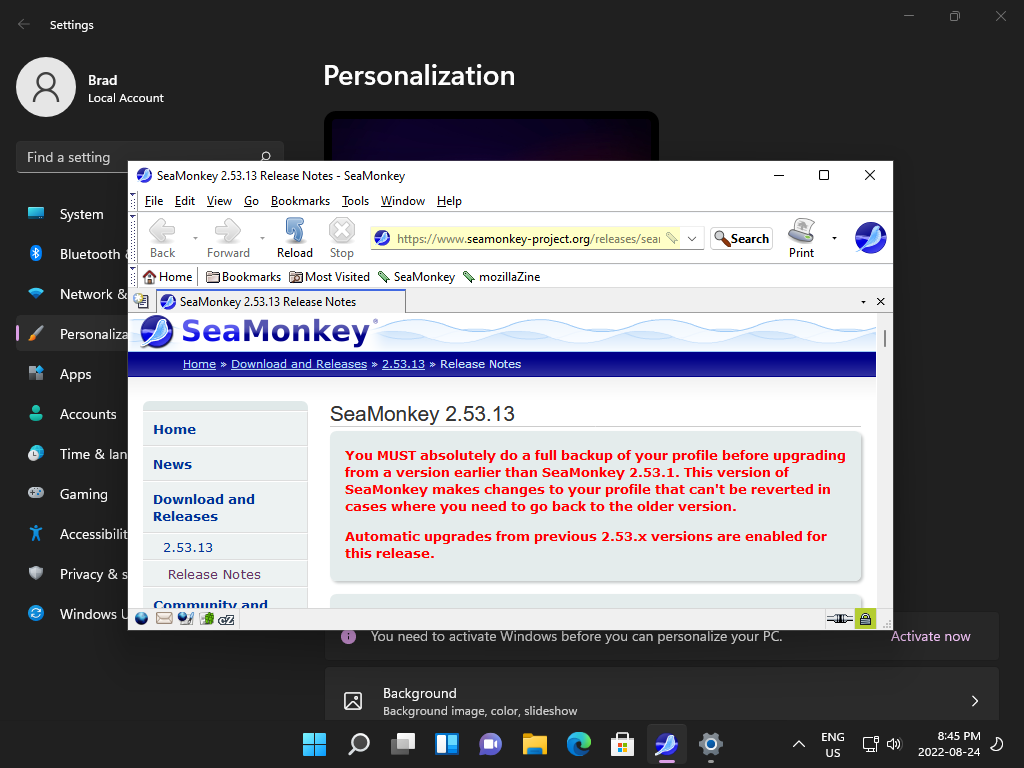Open the Print options dropdown arrow

point(834,238)
